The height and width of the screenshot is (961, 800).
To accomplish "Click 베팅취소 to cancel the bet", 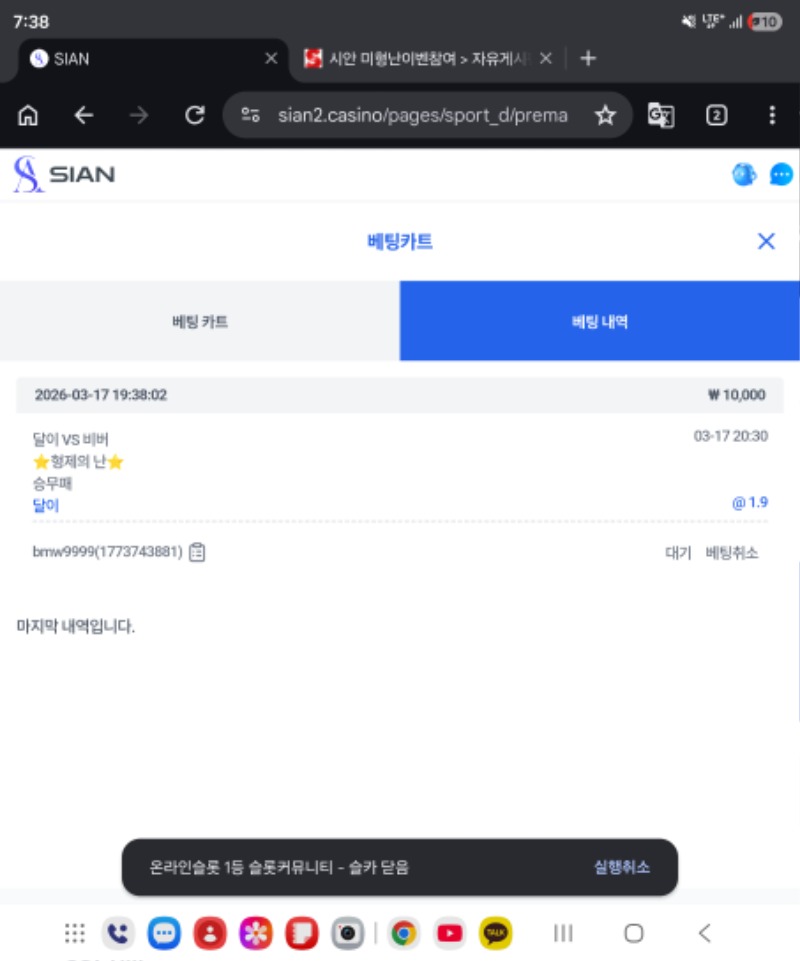I will [732, 553].
